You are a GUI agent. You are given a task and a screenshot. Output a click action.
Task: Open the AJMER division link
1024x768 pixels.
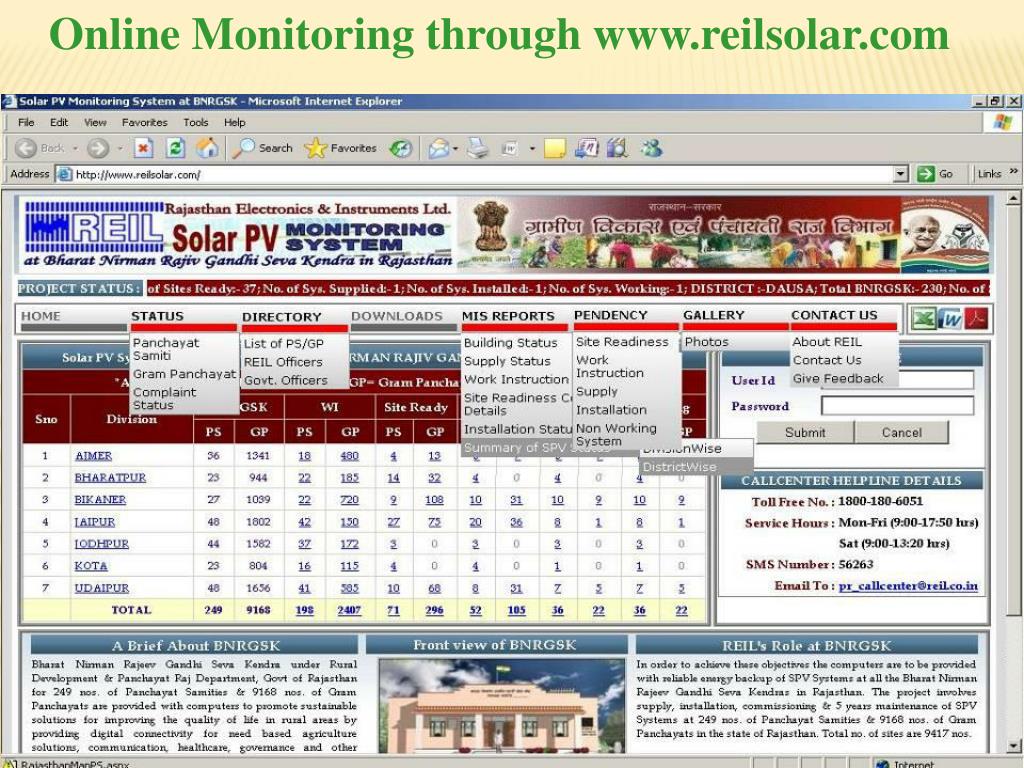click(x=93, y=456)
